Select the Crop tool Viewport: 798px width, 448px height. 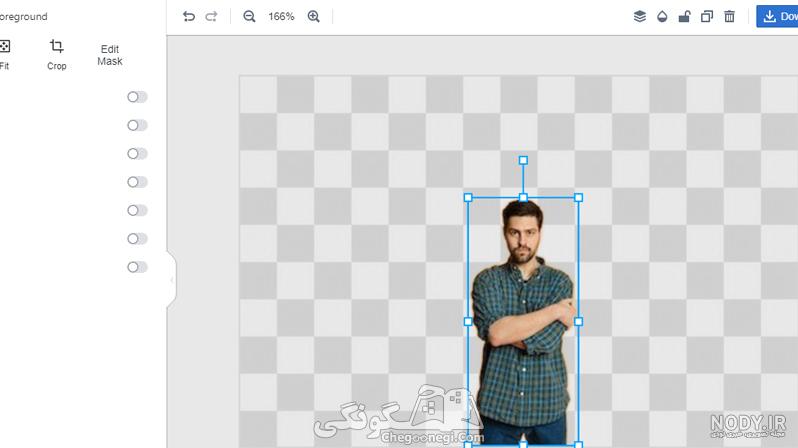click(56, 54)
